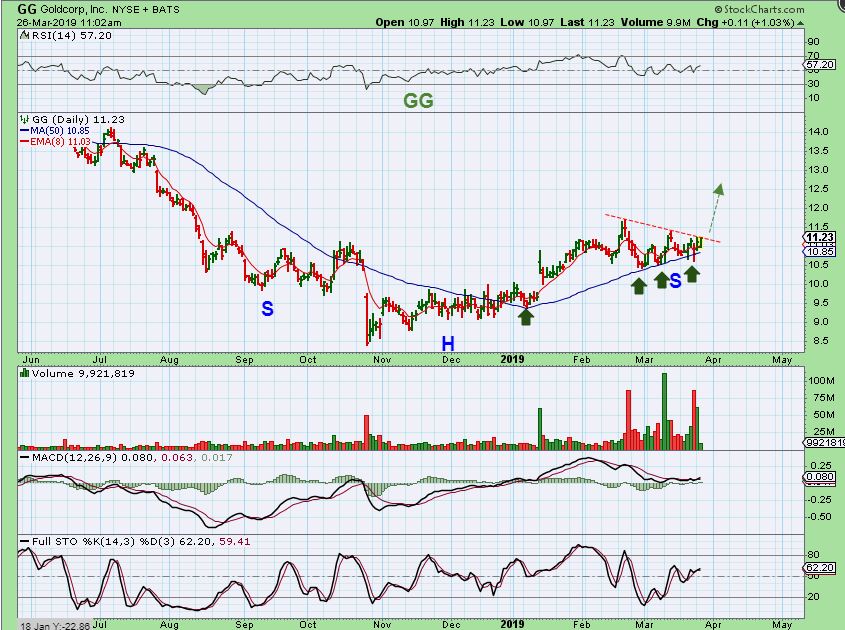
Task: Click the 'Last 11.23' header value
Action: [x=587, y=23]
